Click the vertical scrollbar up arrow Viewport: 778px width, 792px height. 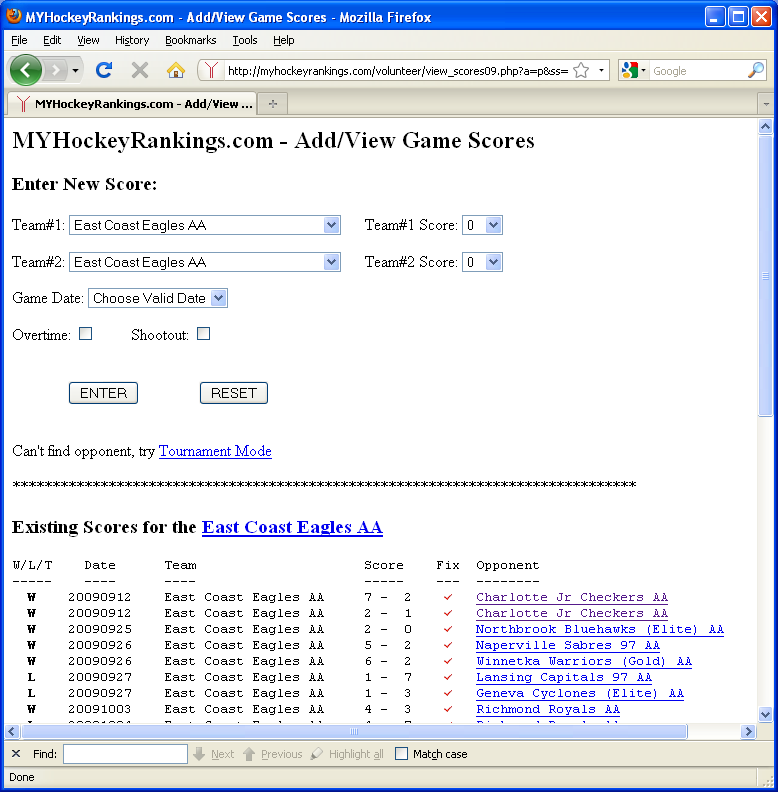pyautogui.click(x=765, y=126)
